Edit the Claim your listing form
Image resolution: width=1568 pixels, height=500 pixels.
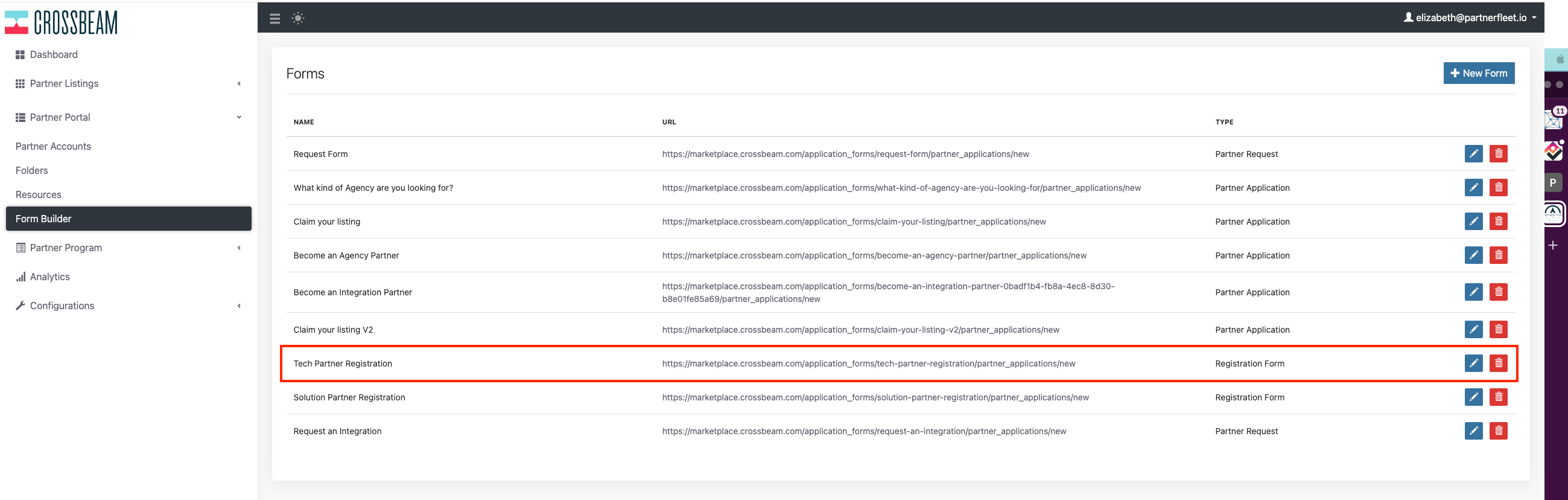pyautogui.click(x=1473, y=222)
